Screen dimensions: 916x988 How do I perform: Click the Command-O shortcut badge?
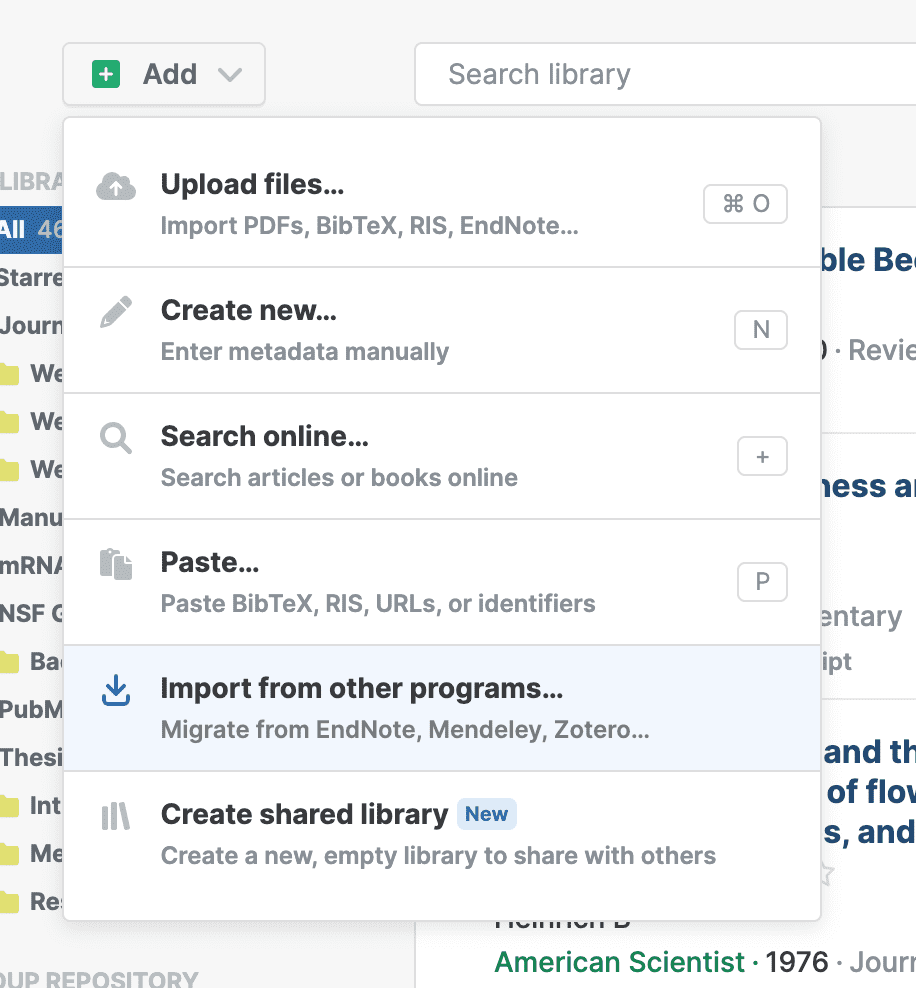coord(745,204)
